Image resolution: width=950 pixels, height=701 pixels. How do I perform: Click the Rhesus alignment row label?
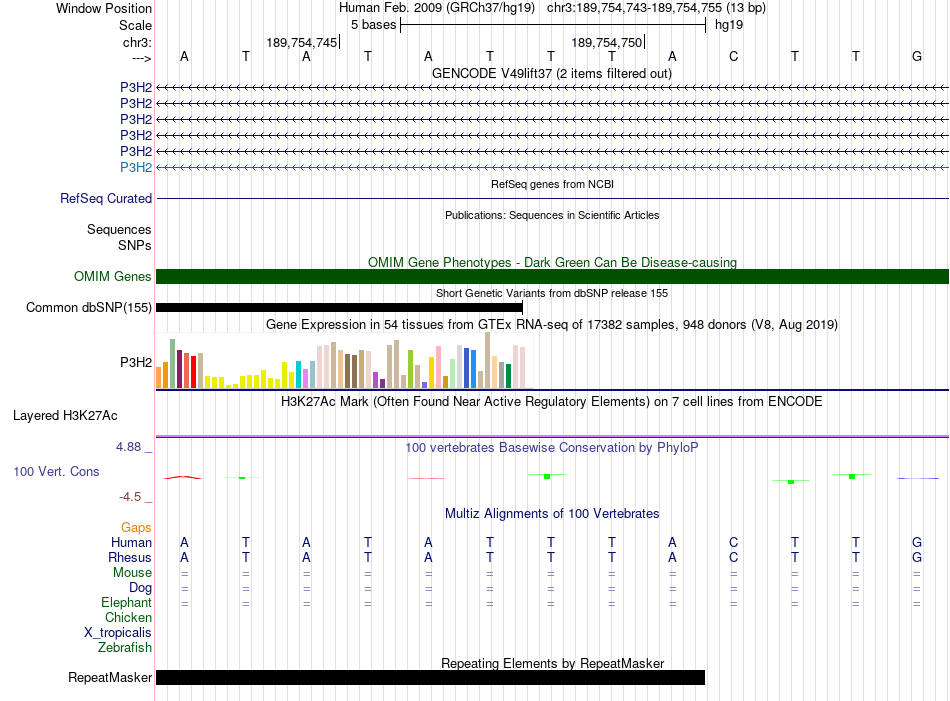pos(130,557)
